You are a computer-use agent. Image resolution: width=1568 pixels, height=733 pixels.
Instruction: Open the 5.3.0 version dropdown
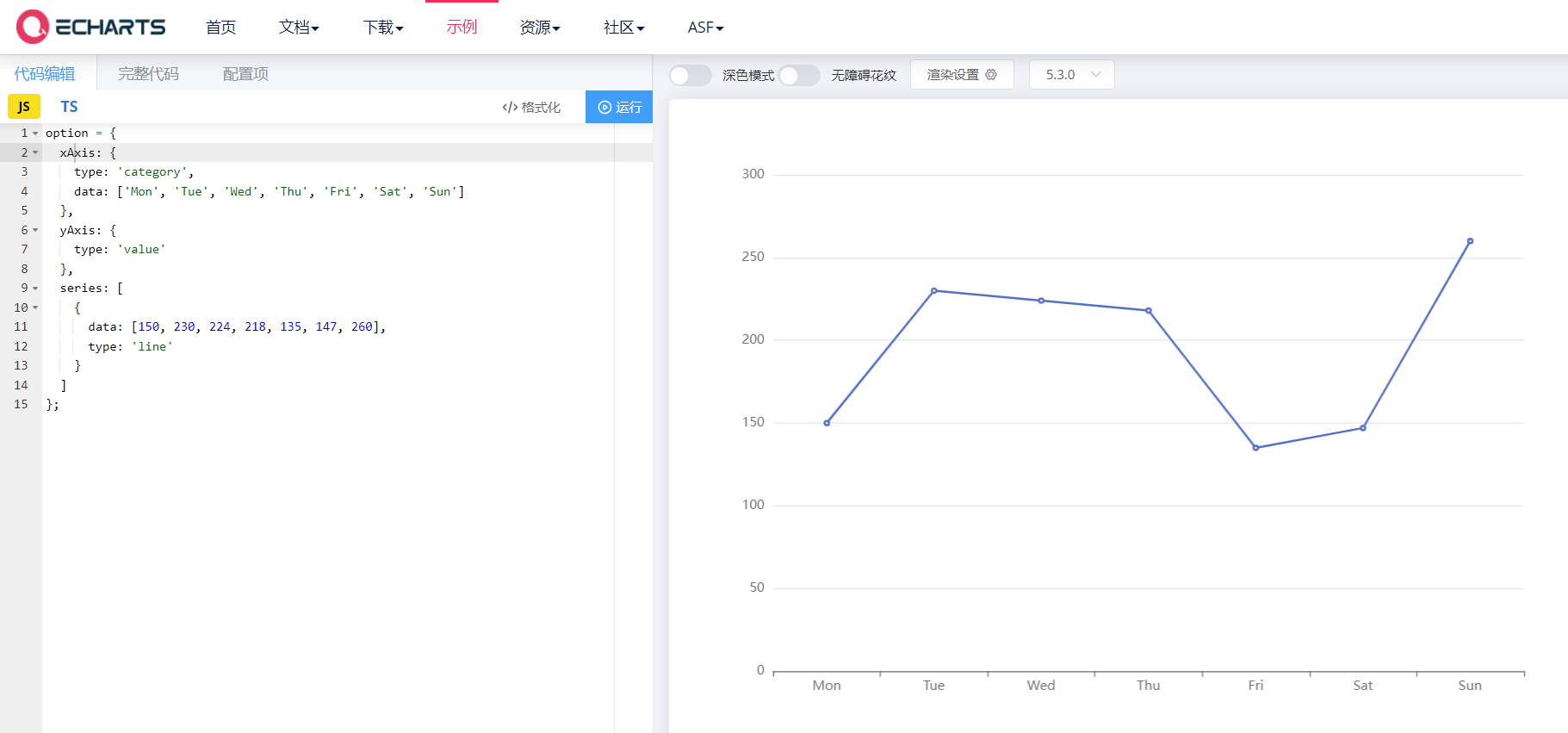1072,75
